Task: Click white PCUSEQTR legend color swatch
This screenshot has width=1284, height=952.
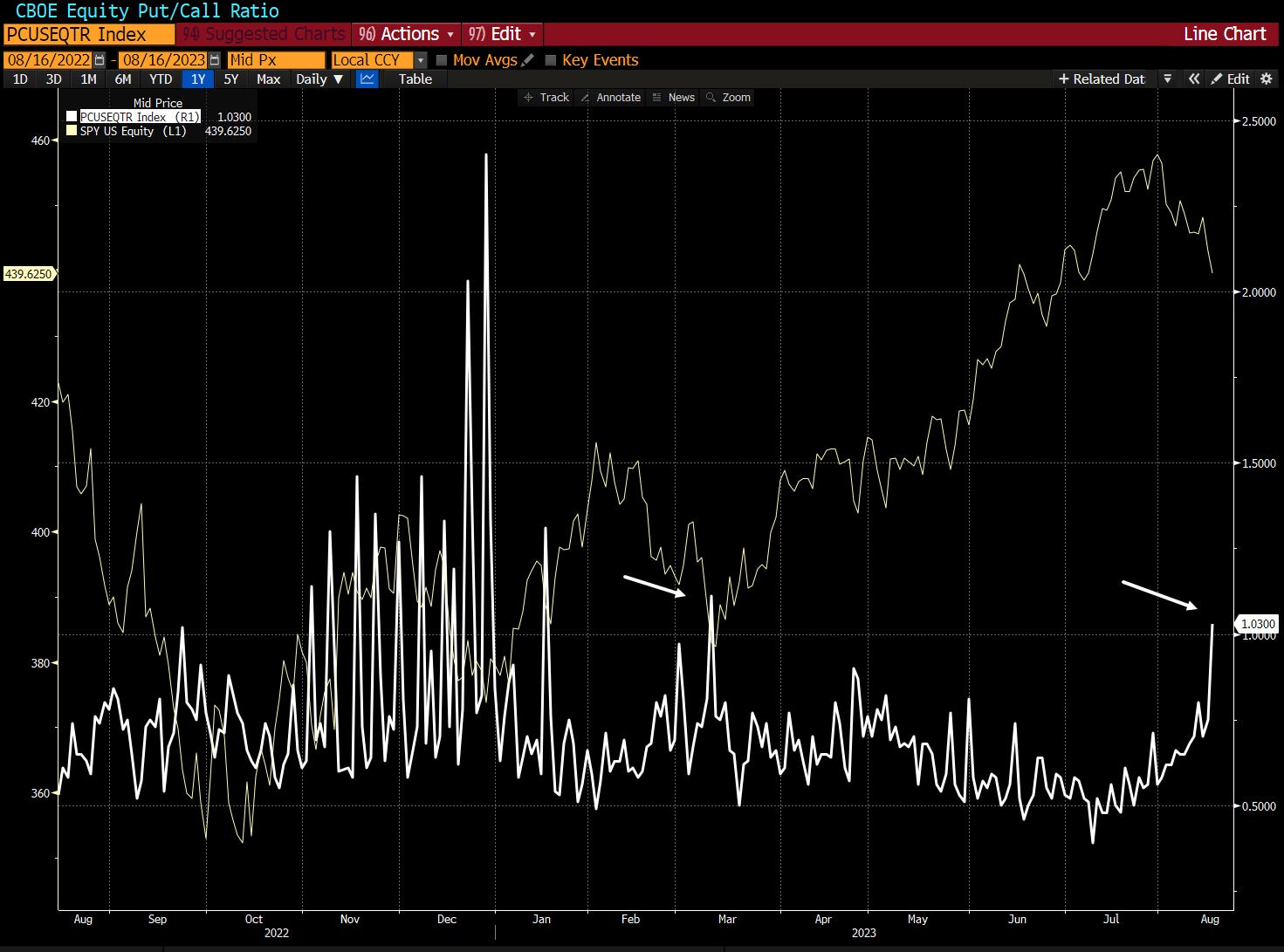Action: tap(72, 116)
